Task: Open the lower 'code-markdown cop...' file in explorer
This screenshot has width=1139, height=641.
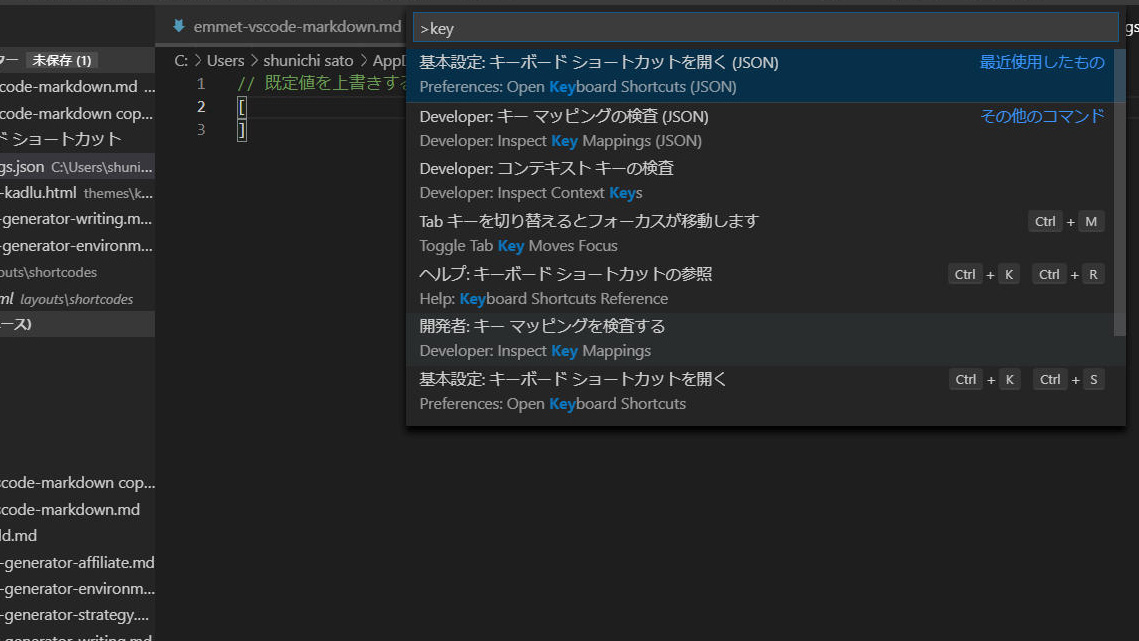Action: 77,483
